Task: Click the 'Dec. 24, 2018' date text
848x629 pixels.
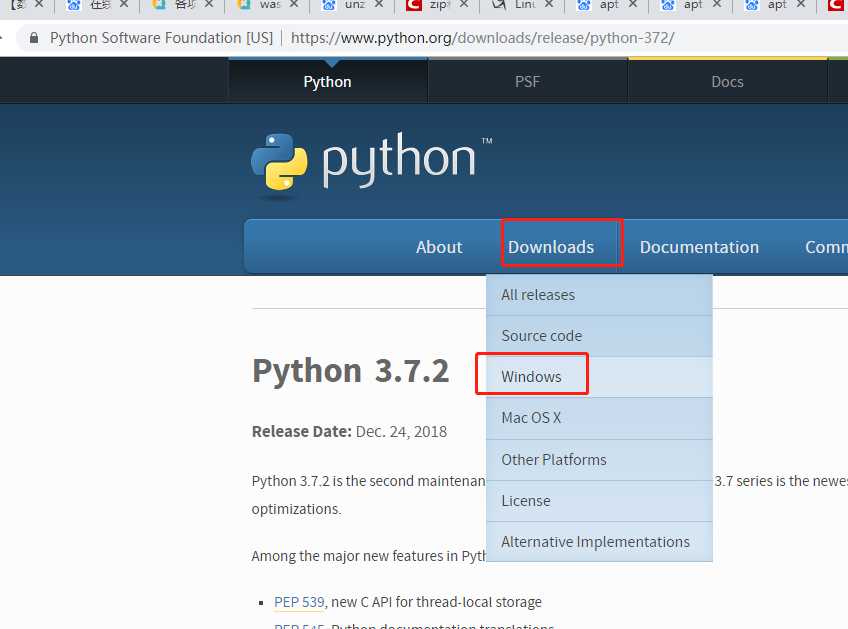Action: tap(401, 432)
